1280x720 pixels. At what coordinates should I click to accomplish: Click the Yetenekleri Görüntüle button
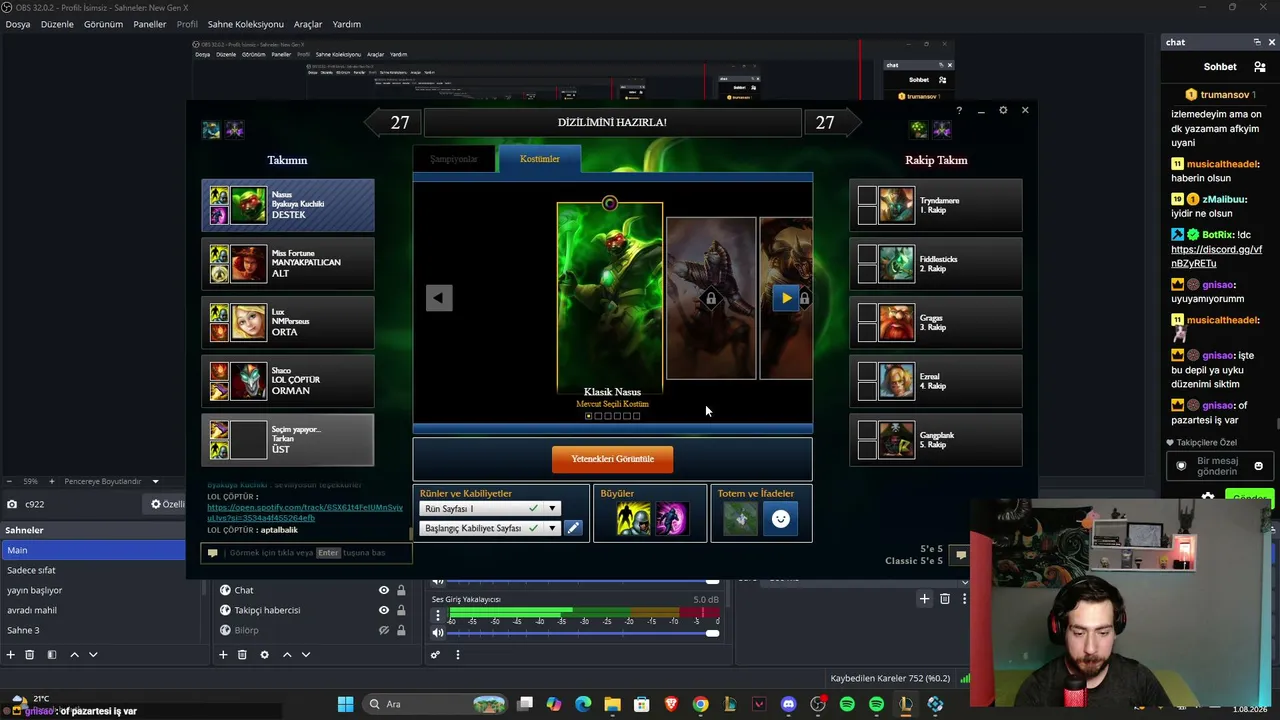point(612,459)
